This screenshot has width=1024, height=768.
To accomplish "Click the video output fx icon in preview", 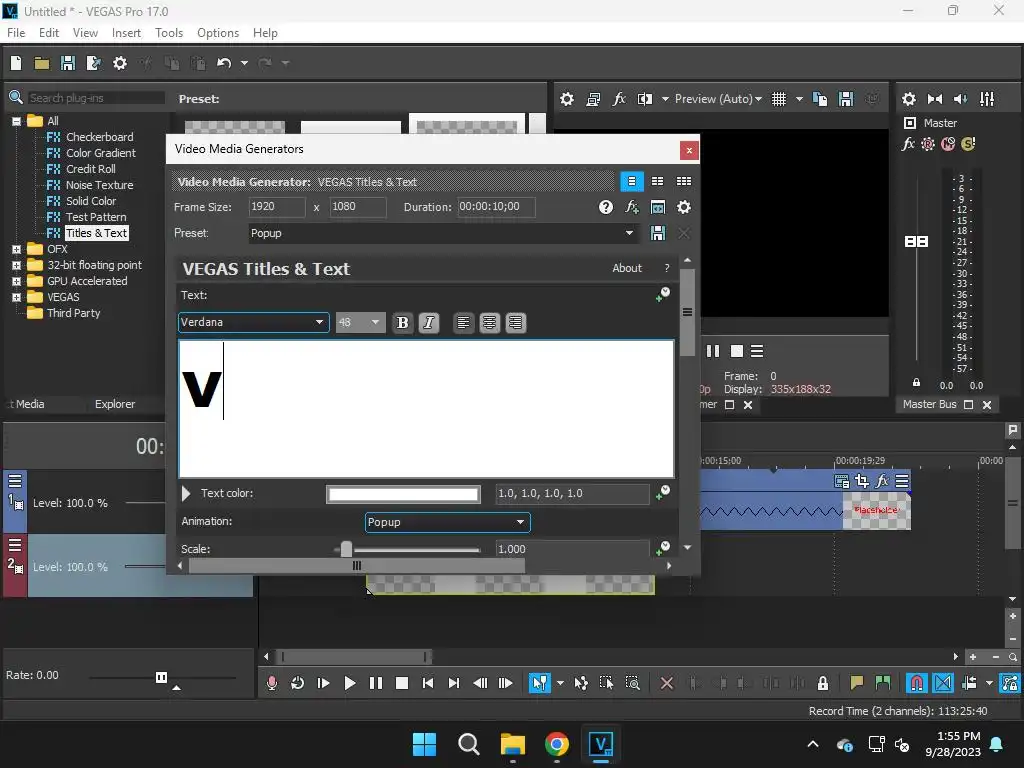I will tap(619, 99).
